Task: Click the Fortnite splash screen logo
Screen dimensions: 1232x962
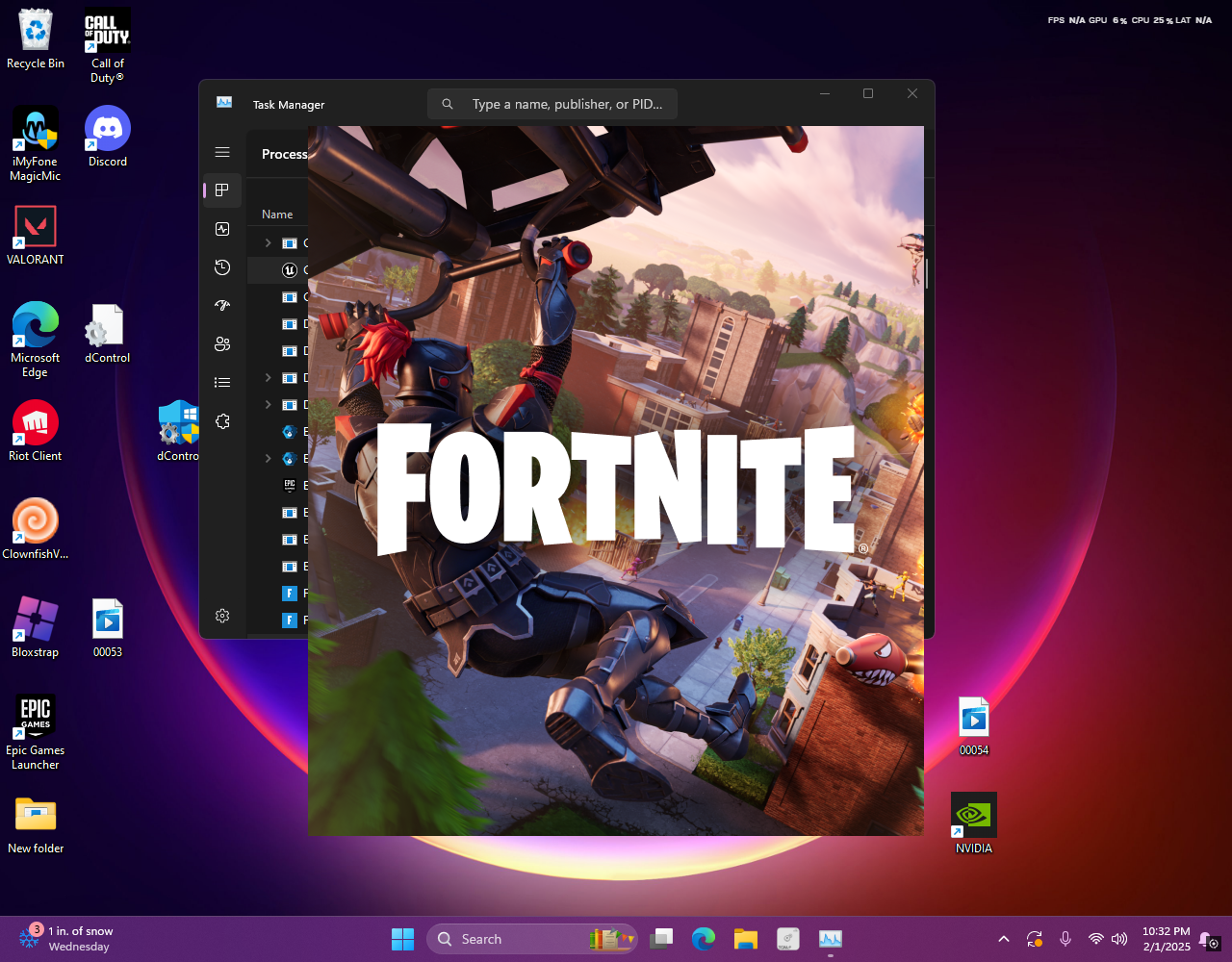Action: click(x=616, y=488)
